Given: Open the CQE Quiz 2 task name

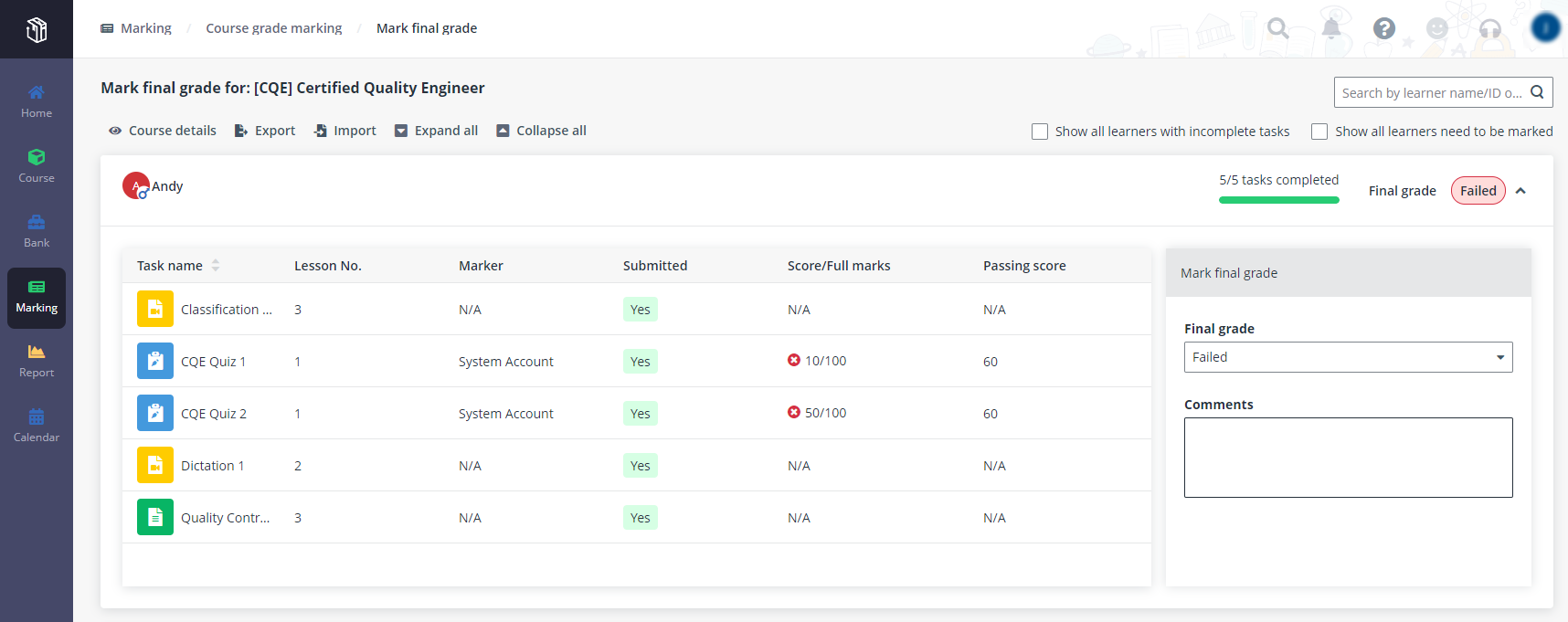Looking at the screenshot, I should 214,414.
